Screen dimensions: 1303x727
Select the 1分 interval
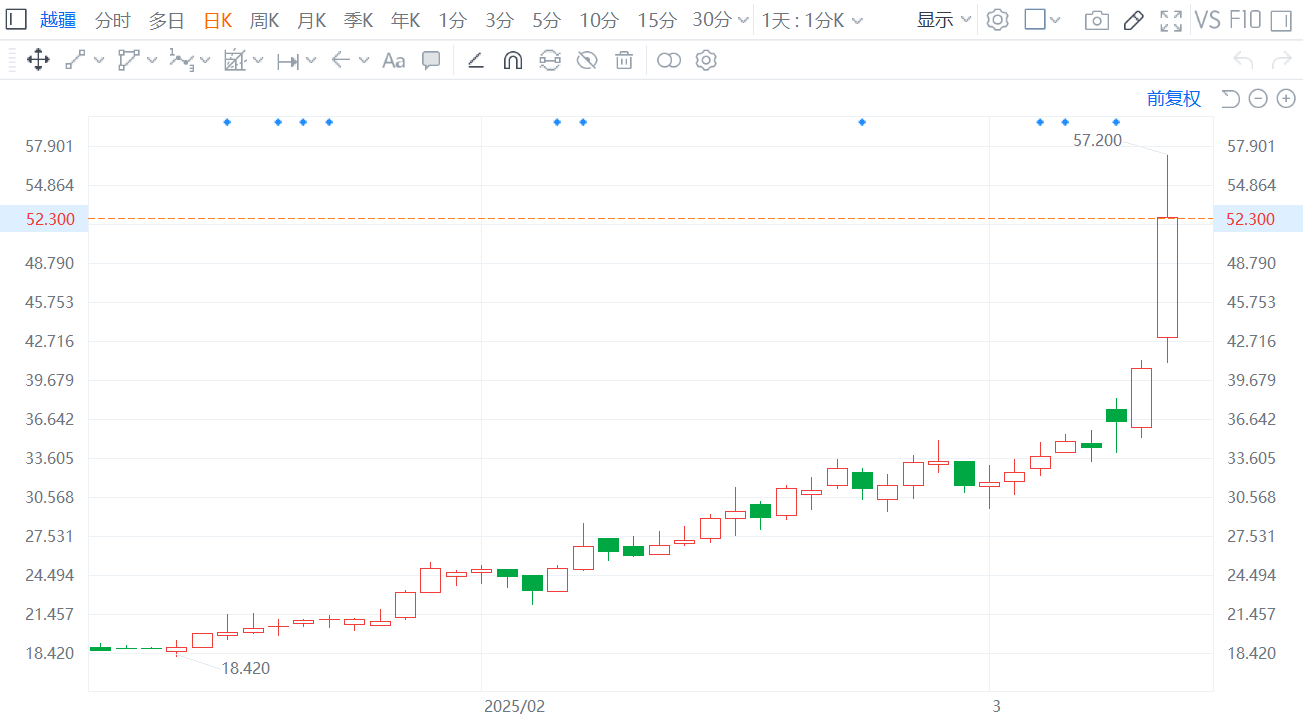(452, 20)
